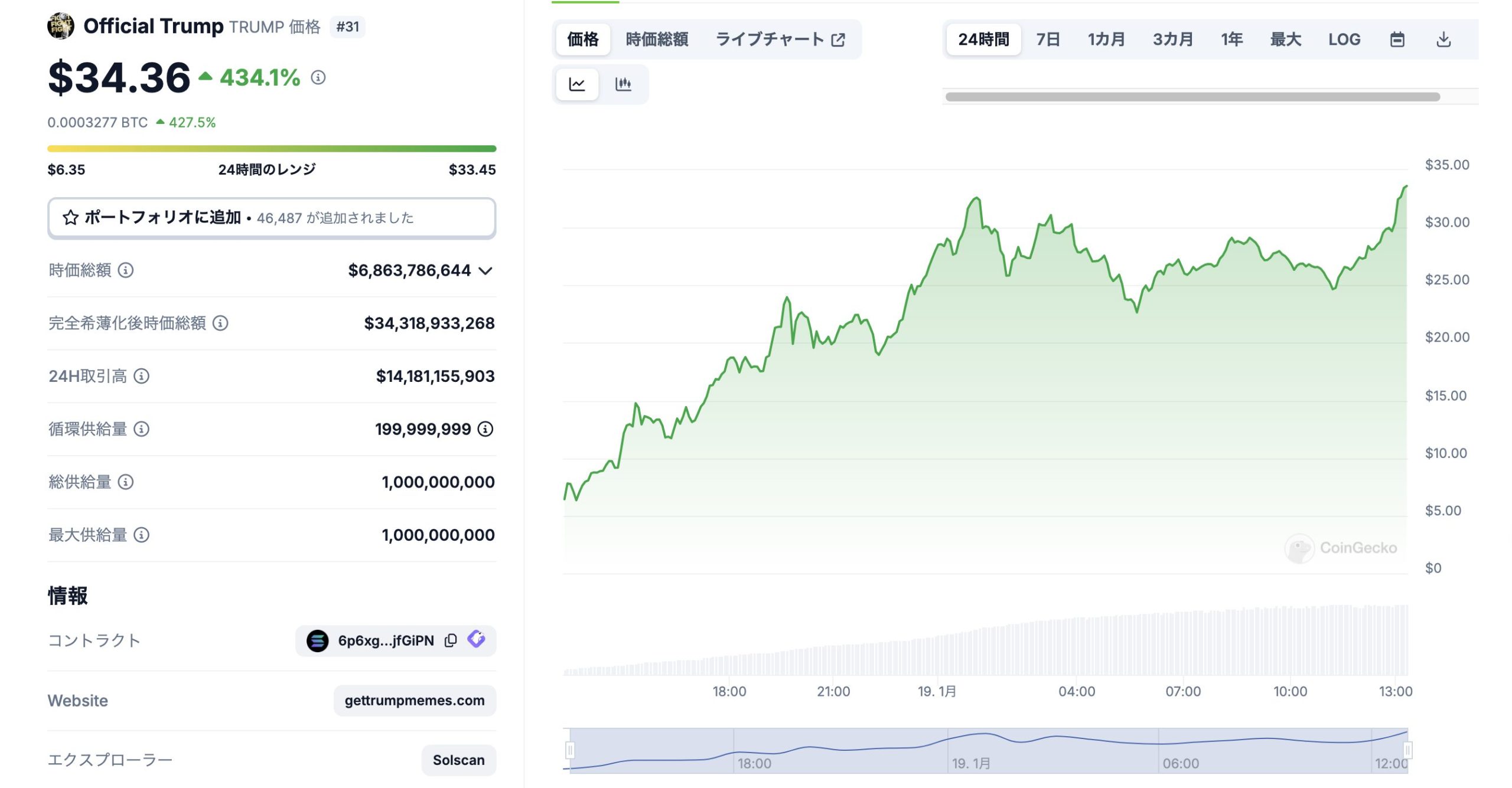Switch to the line chart view icon

577,84
